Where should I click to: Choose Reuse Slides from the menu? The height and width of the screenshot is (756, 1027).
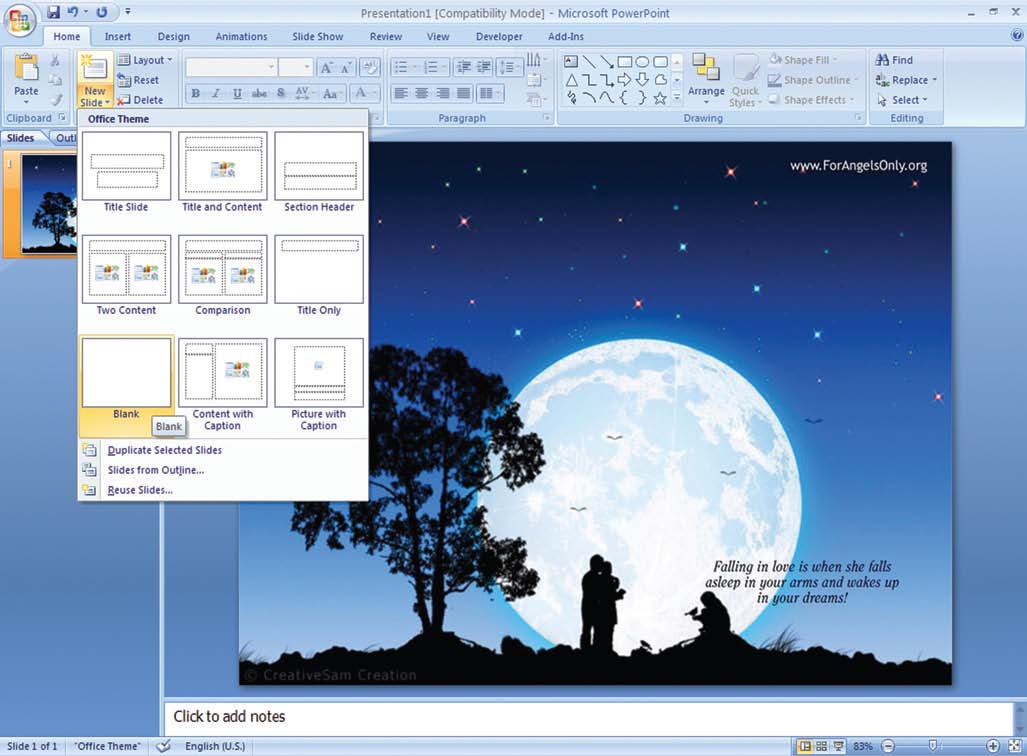[x=140, y=490]
